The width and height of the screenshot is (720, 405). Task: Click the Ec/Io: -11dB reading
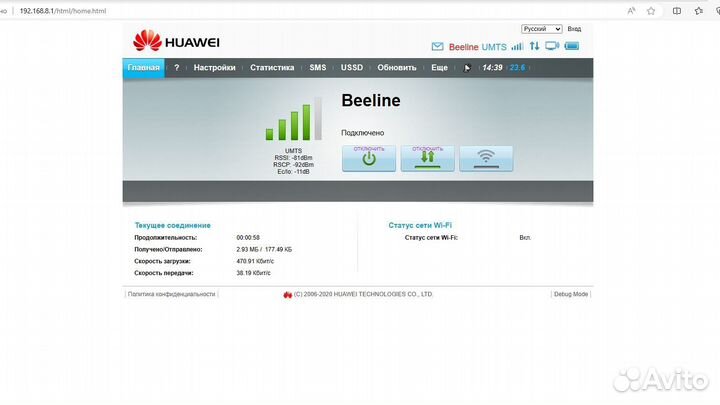(293, 172)
